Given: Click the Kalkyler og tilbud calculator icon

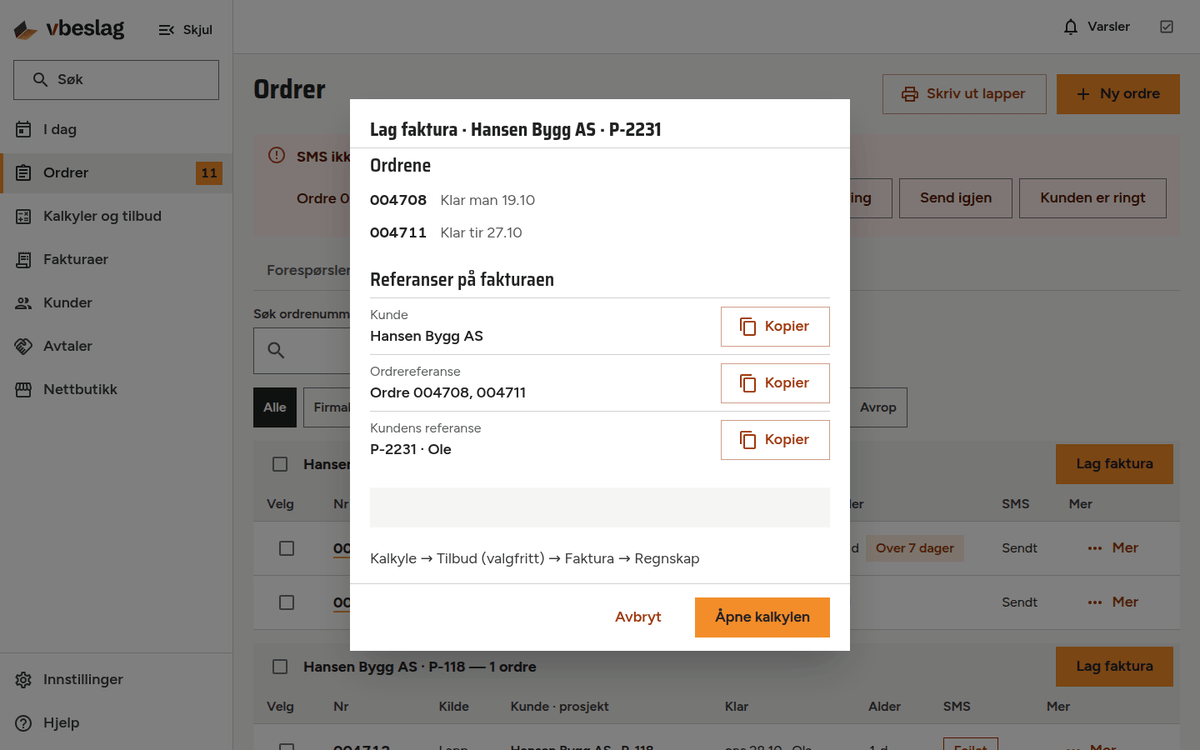Looking at the screenshot, I should (24, 216).
